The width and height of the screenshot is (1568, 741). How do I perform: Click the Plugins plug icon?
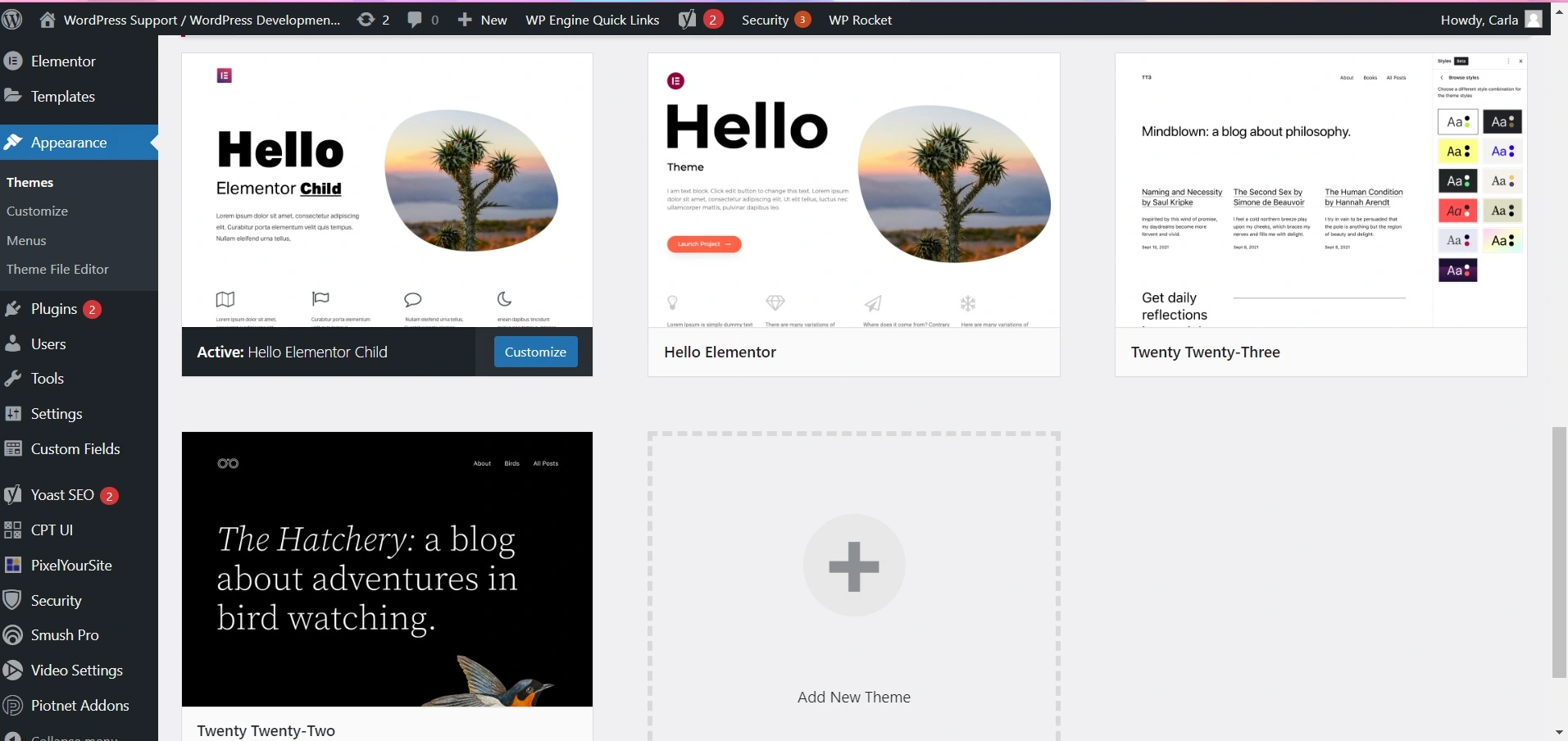click(12, 309)
